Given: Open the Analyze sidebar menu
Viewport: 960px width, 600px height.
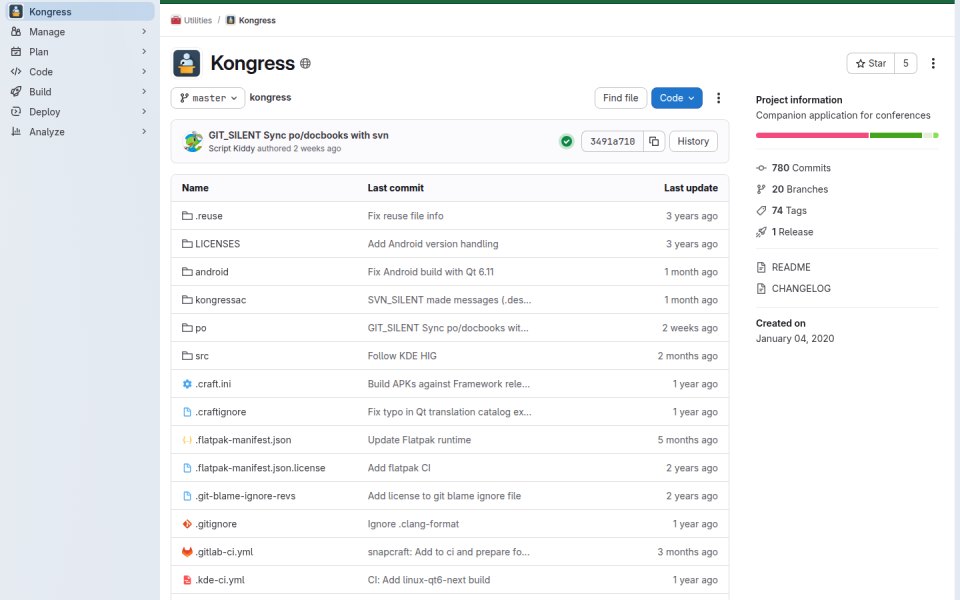Looking at the screenshot, I should tap(80, 132).
